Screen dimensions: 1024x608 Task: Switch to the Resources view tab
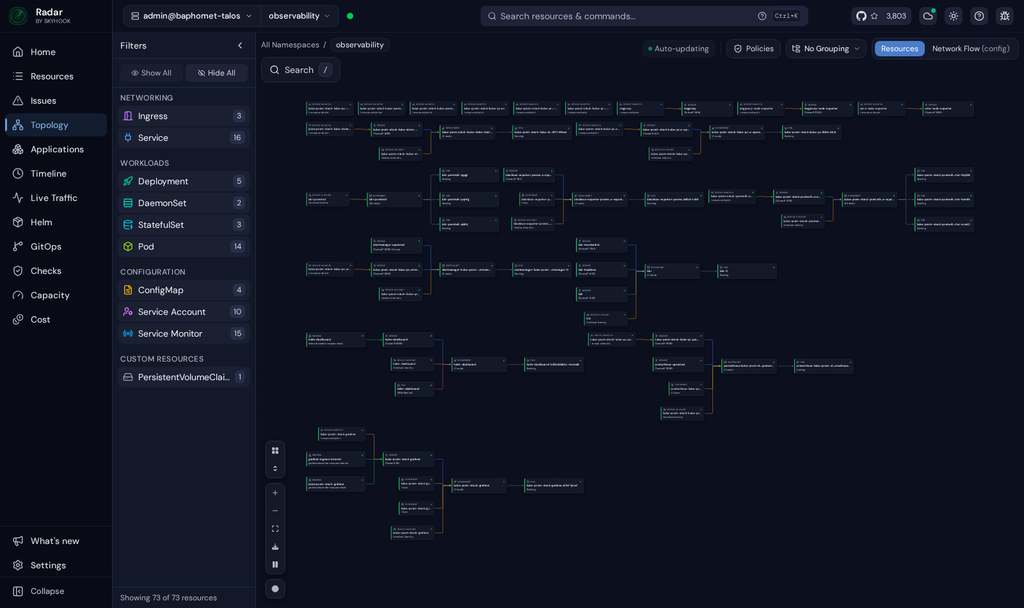[x=899, y=48]
